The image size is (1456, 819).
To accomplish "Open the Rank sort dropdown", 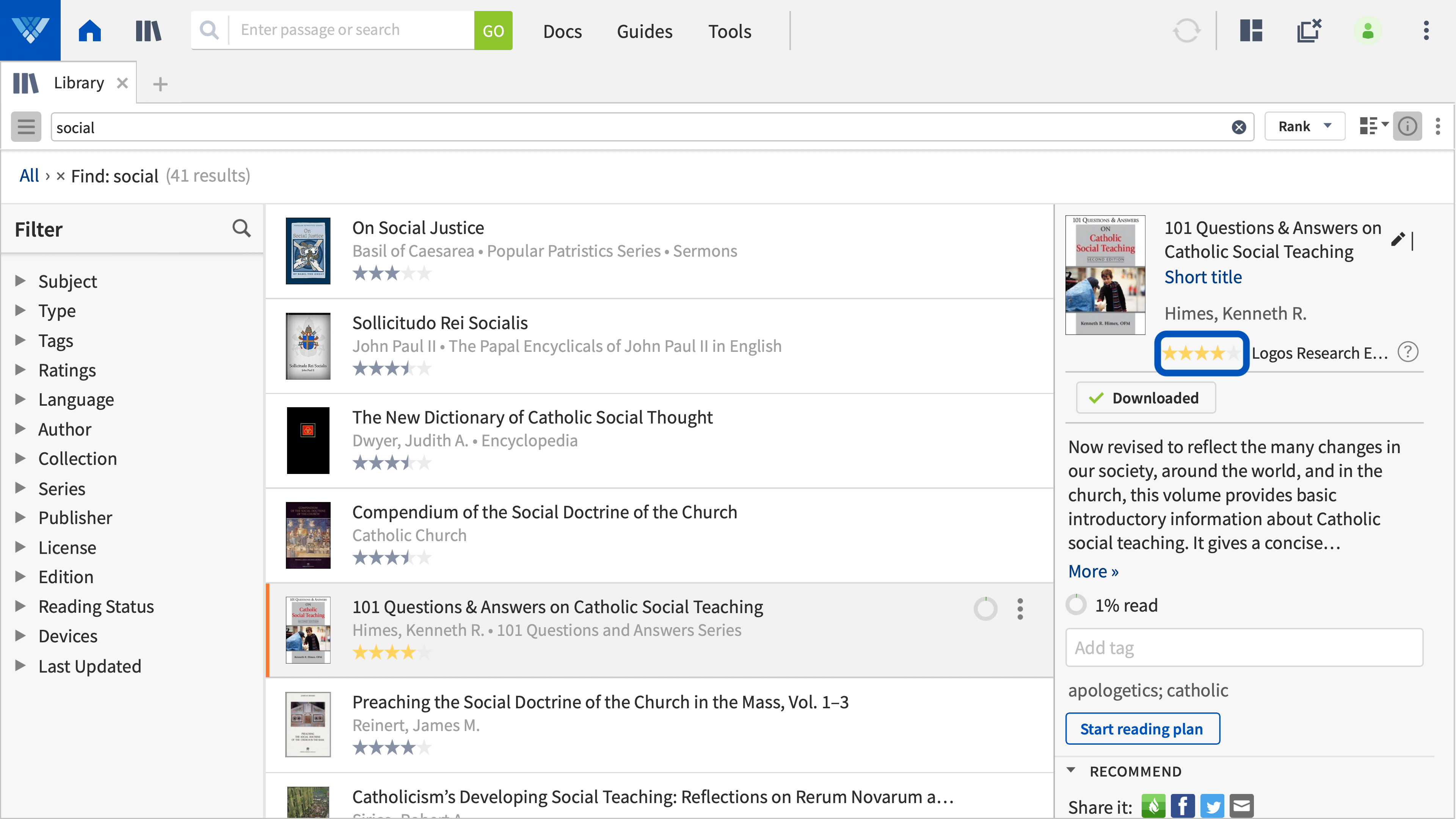I will tap(1304, 127).
